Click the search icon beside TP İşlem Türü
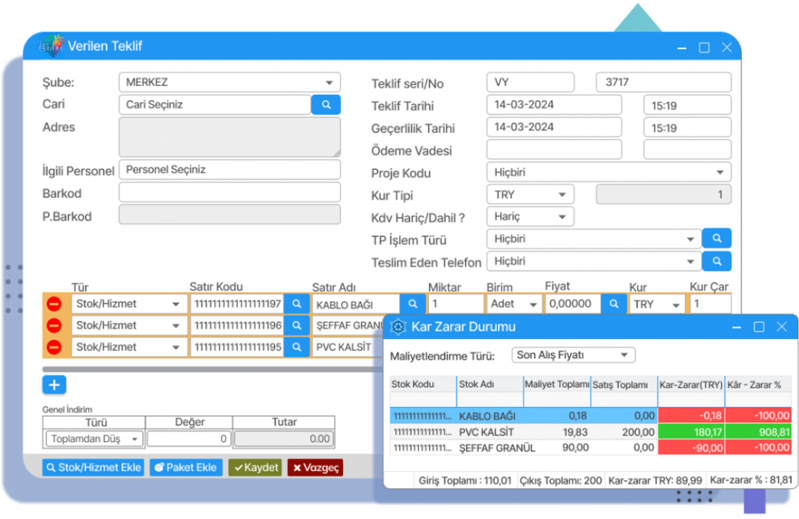Screen dimensions: 799x519 tap(716, 239)
